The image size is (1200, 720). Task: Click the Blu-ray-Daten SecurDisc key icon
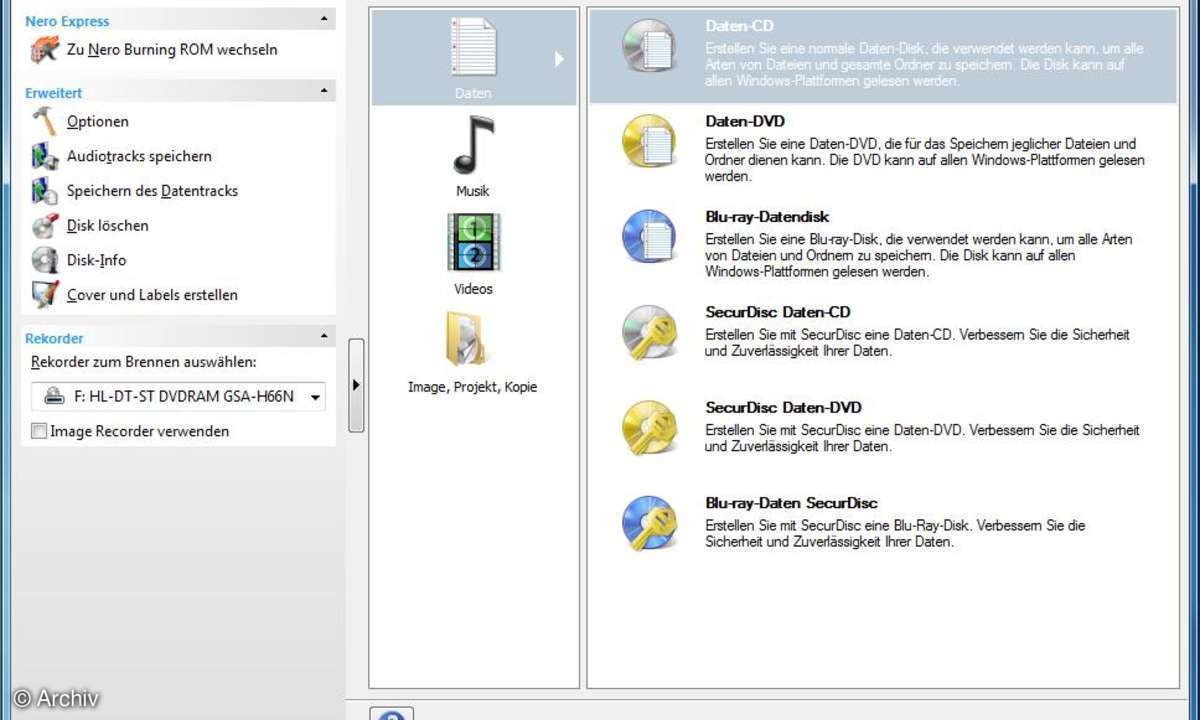(650, 522)
